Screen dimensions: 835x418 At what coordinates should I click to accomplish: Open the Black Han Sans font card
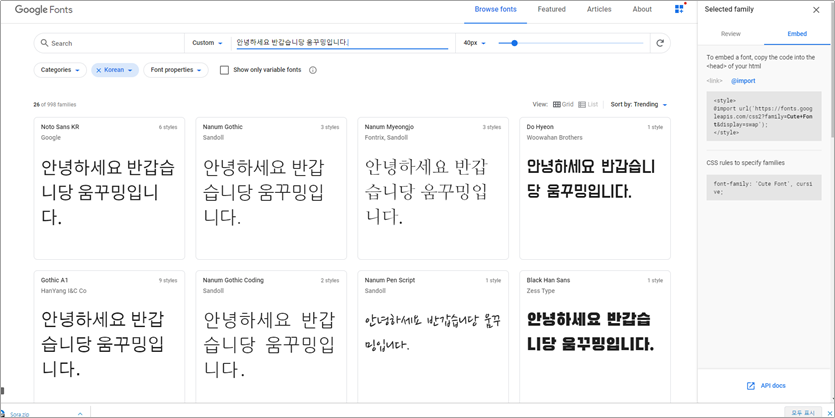tap(595, 337)
